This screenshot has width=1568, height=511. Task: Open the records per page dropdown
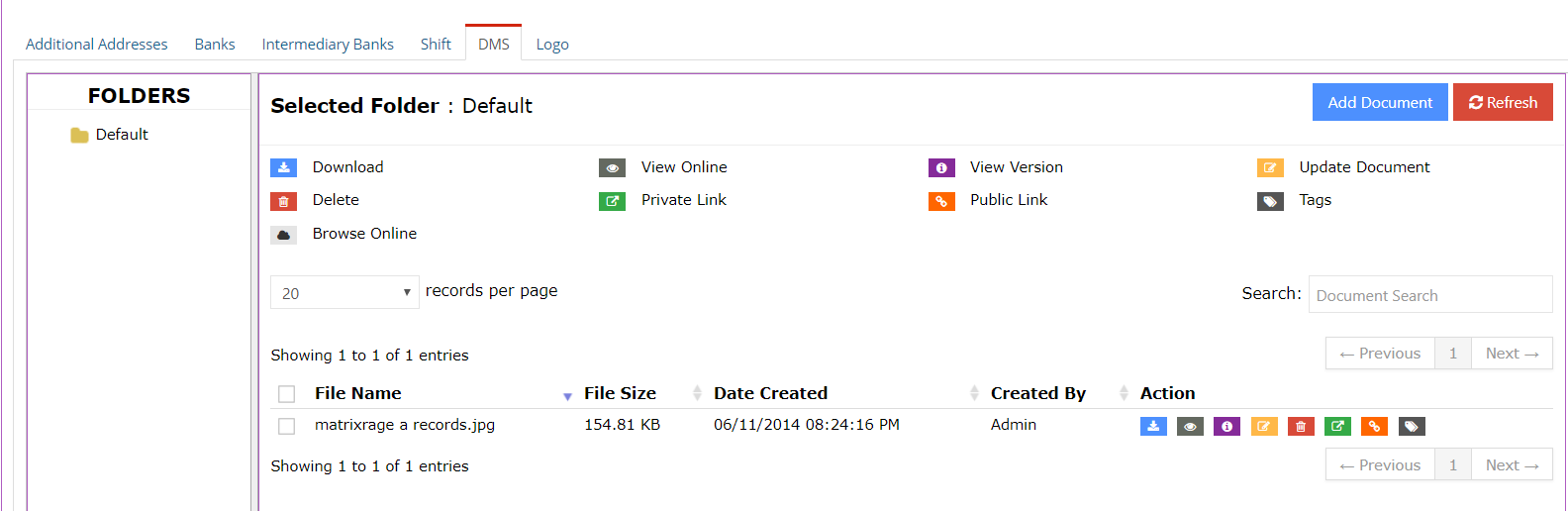click(344, 292)
